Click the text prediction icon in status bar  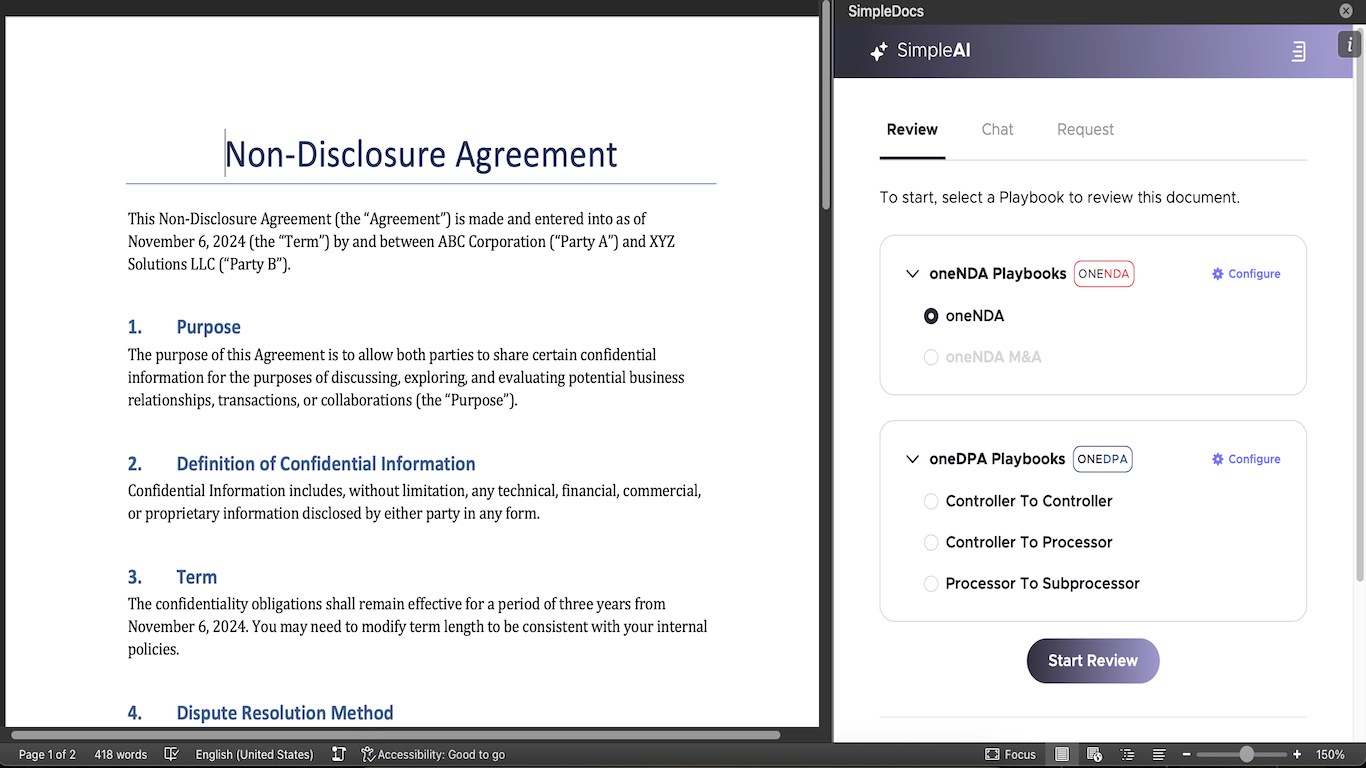(339, 754)
